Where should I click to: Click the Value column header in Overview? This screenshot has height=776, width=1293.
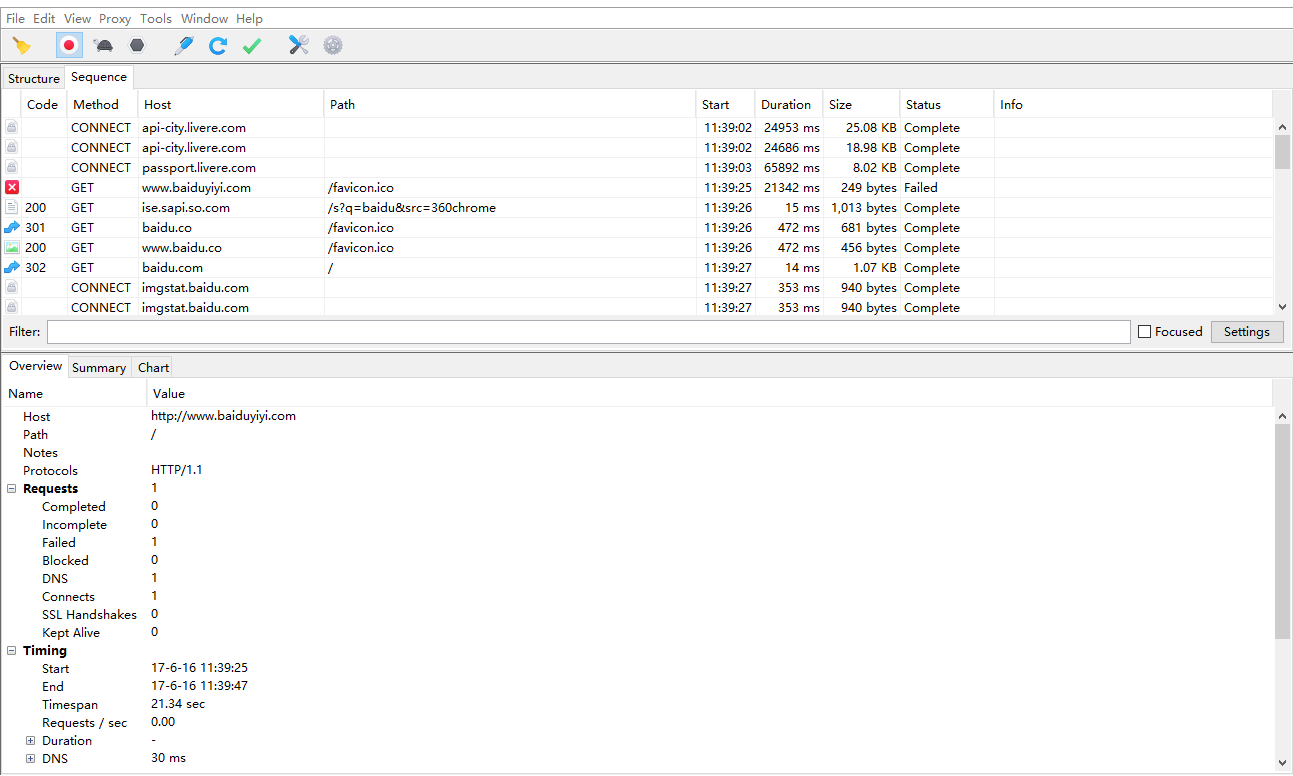pyautogui.click(x=710, y=393)
